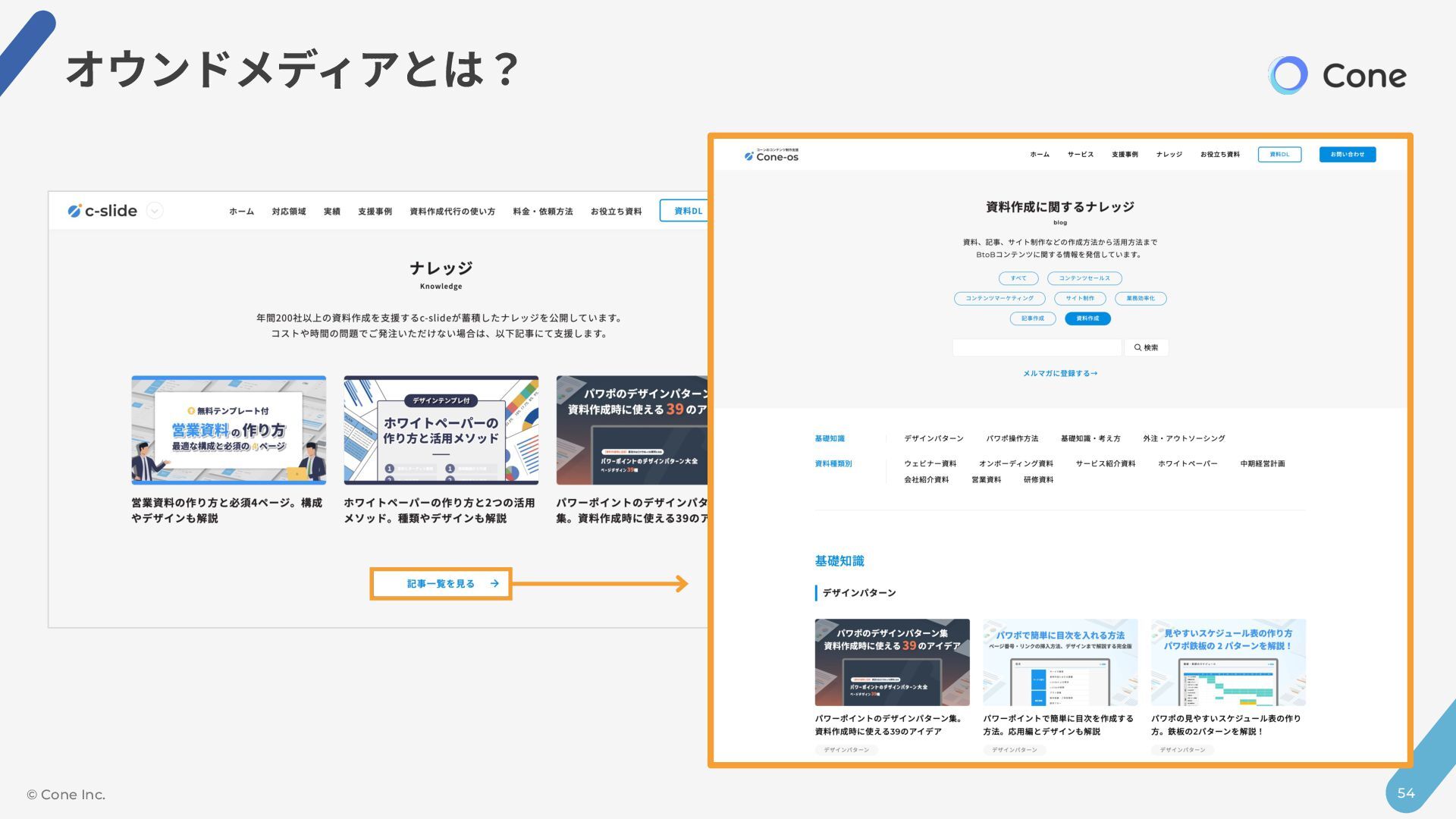Click the c-slide logo icon
The height and width of the screenshot is (819, 1456).
pos(74,211)
